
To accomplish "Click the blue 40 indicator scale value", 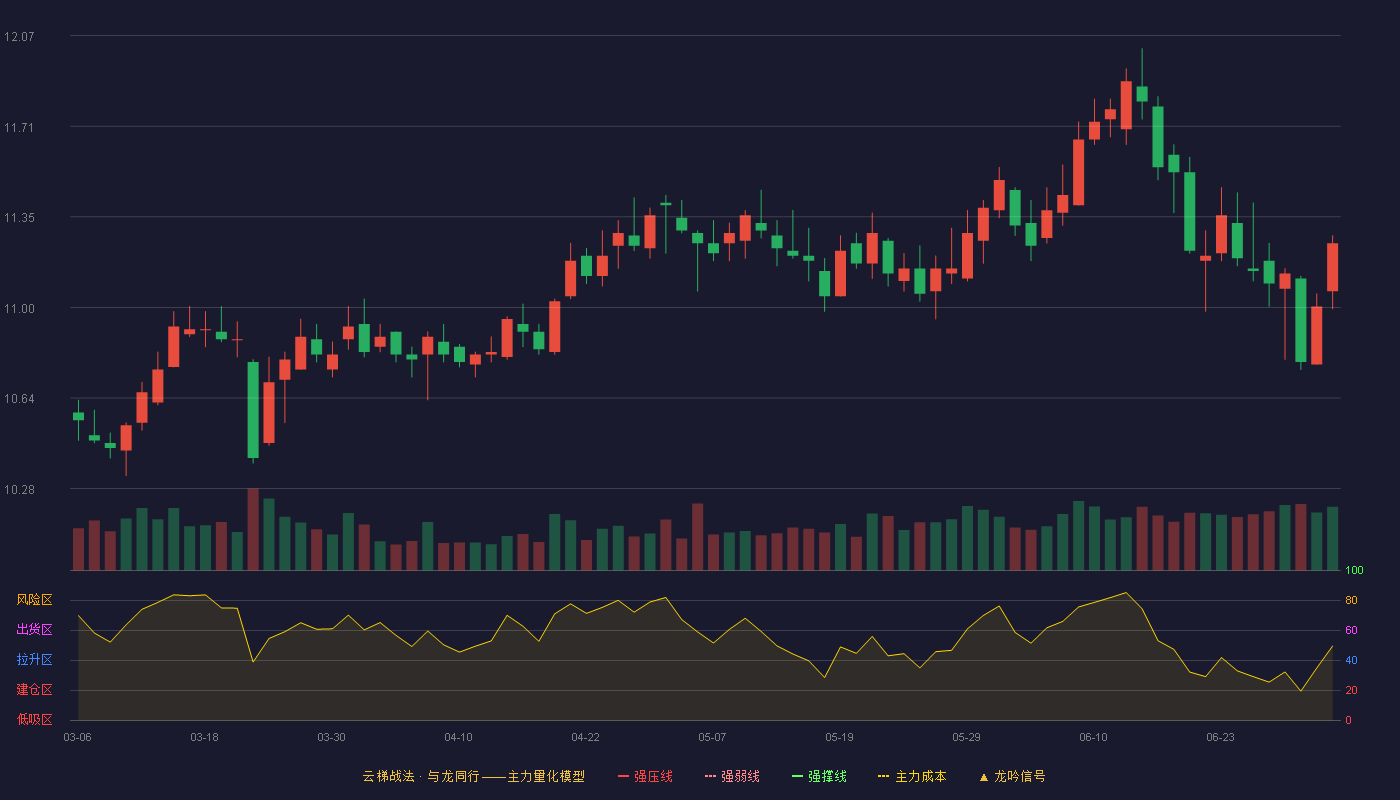I will point(1351,660).
